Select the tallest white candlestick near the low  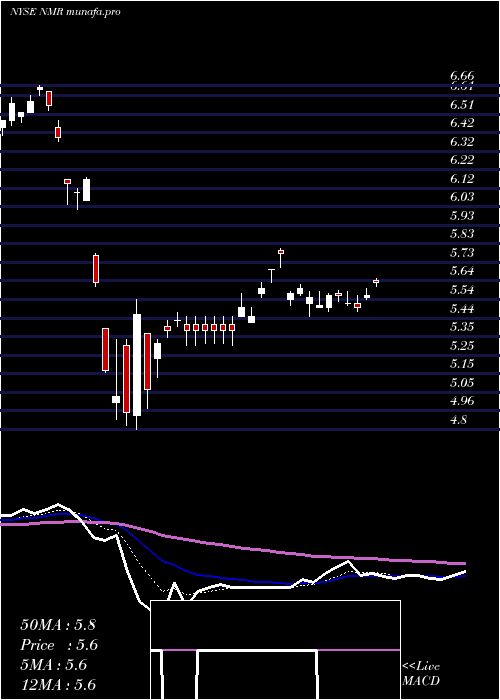[137, 365]
